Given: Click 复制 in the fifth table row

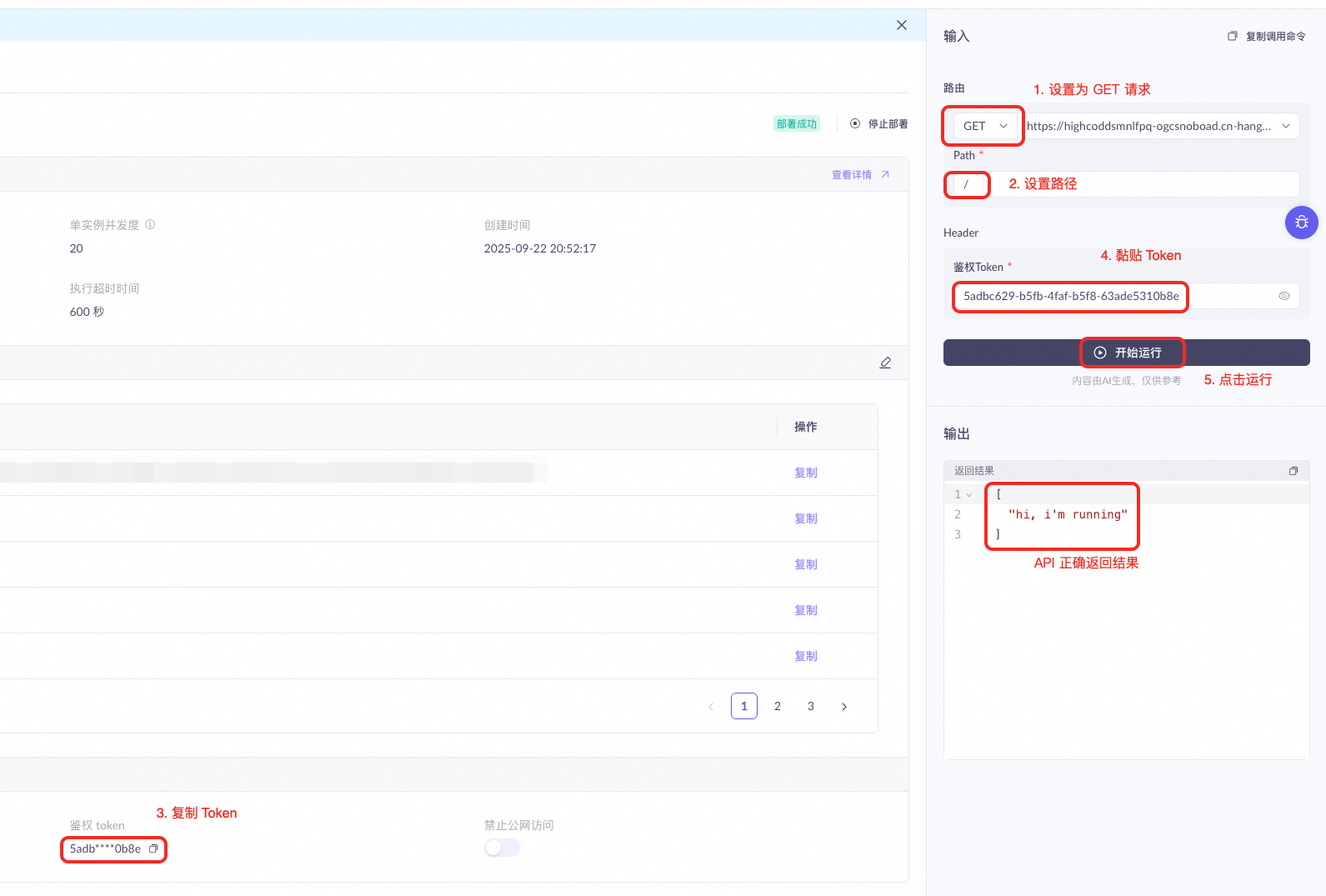Looking at the screenshot, I should tap(806, 656).
